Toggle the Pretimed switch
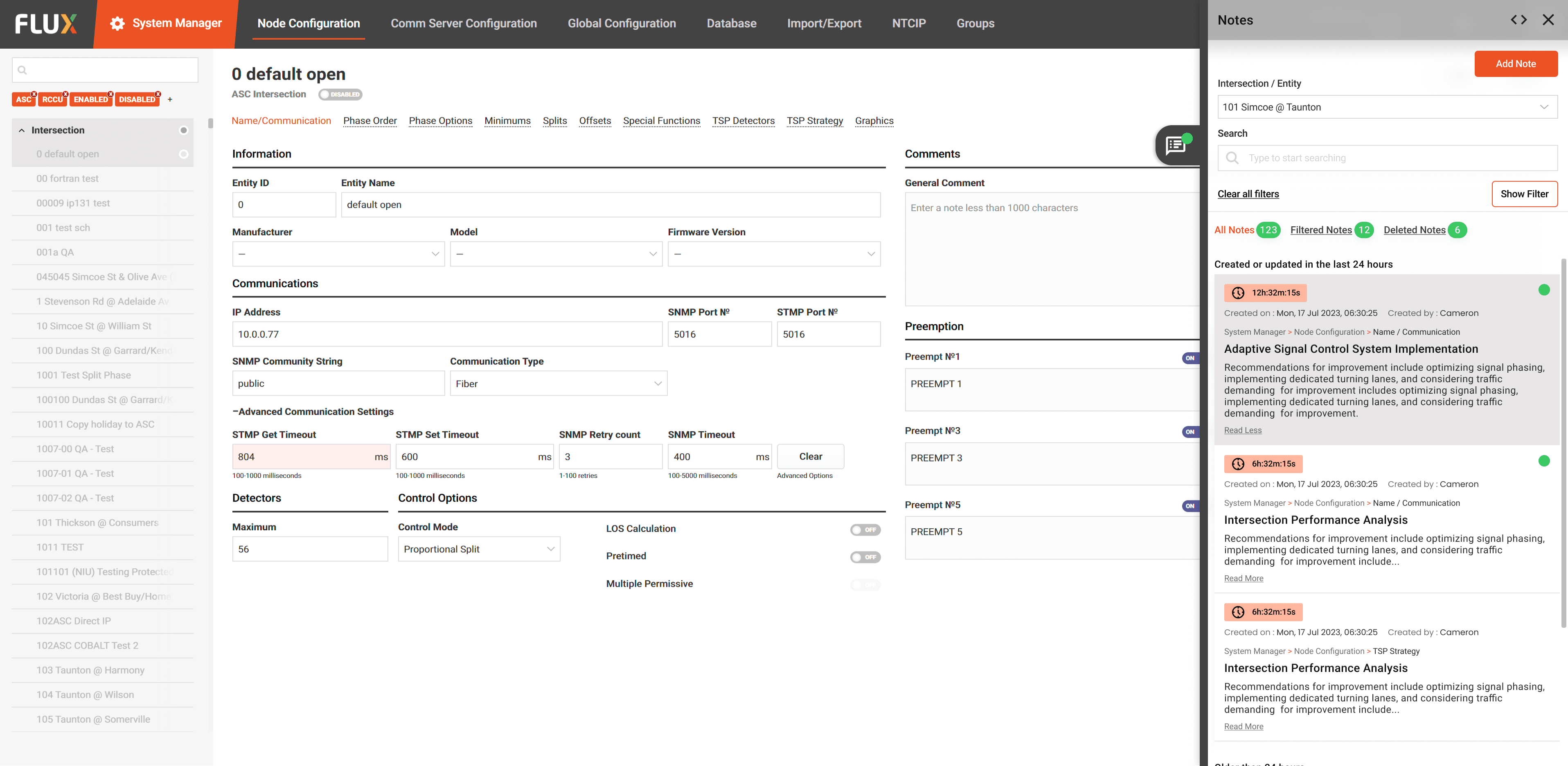Viewport: 1568px width, 766px height. 865,556
